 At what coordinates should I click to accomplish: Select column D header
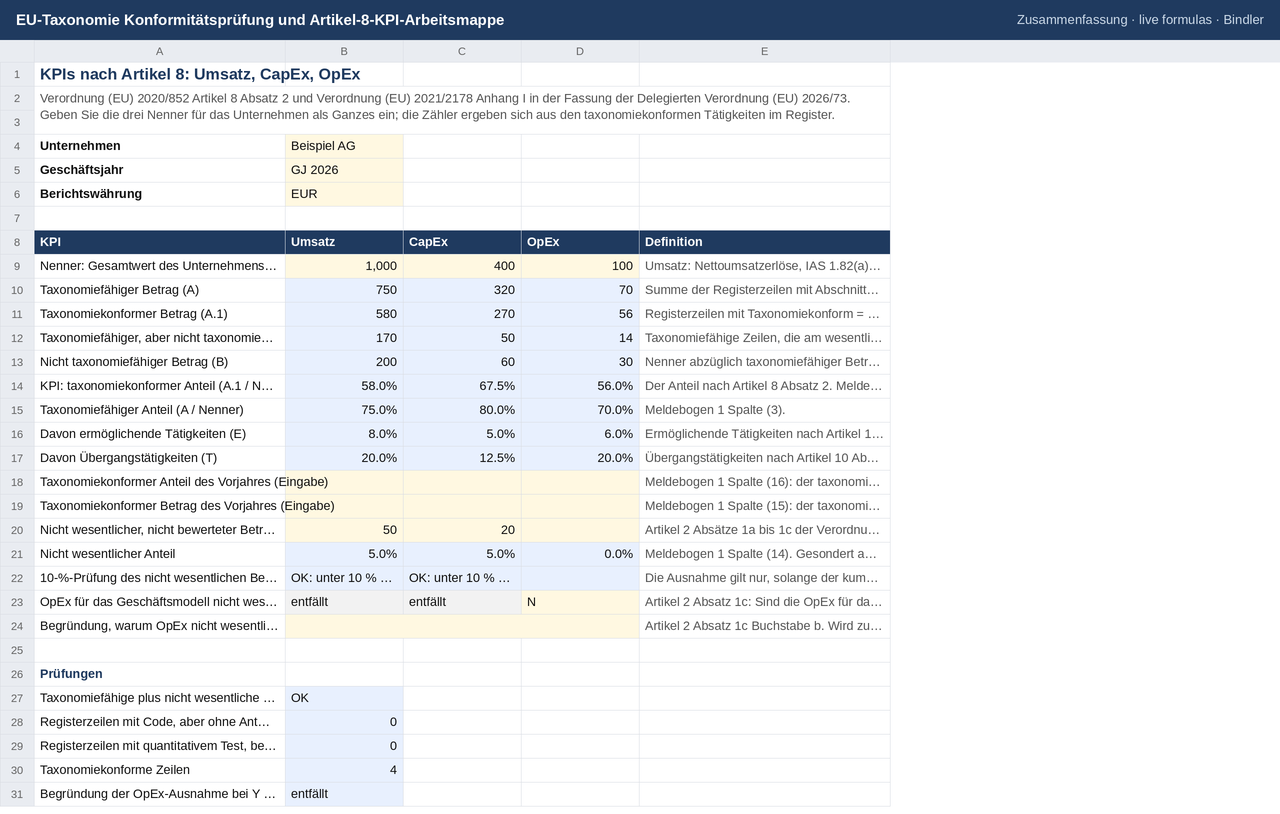point(580,51)
